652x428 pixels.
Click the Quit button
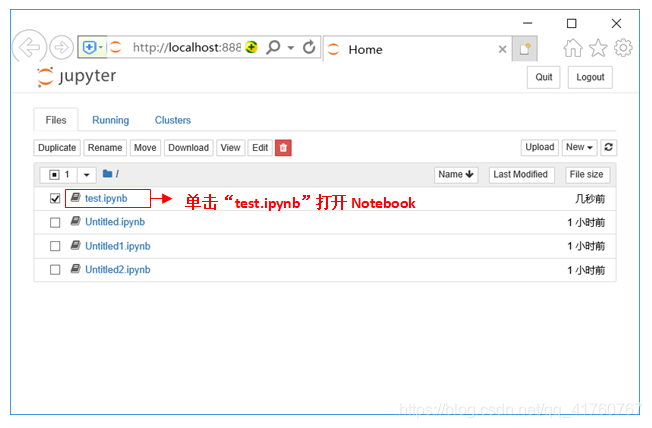click(543, 77)
